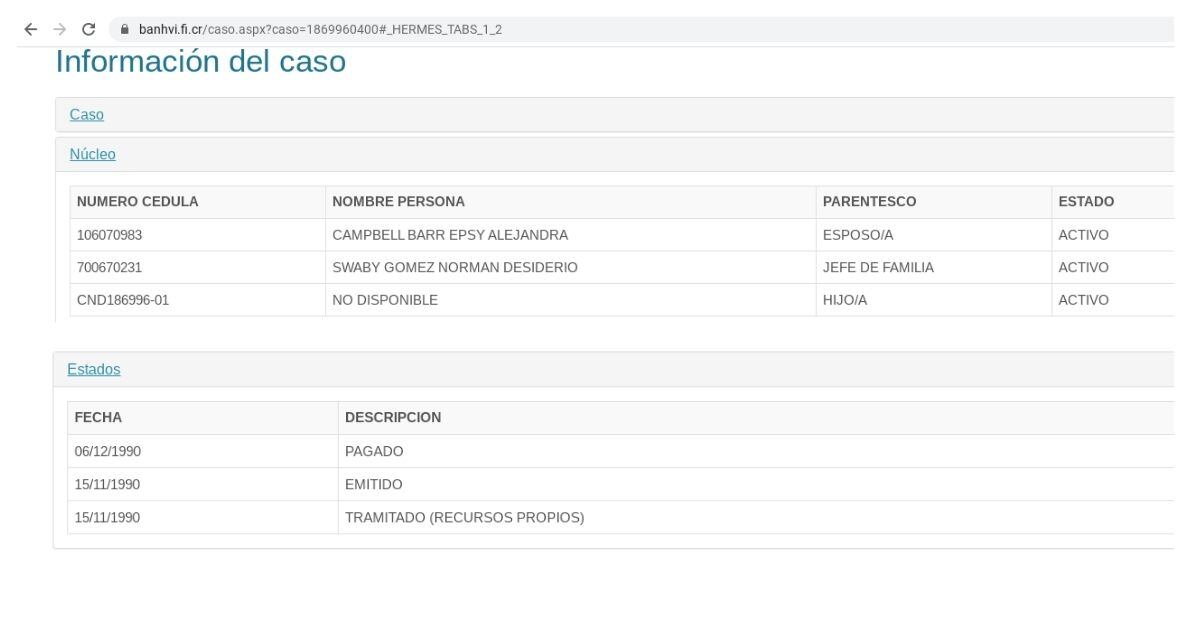Click the JEFE DE FAMILIA cell
This screenshot has width=1200, height=628.
point(878,268)
